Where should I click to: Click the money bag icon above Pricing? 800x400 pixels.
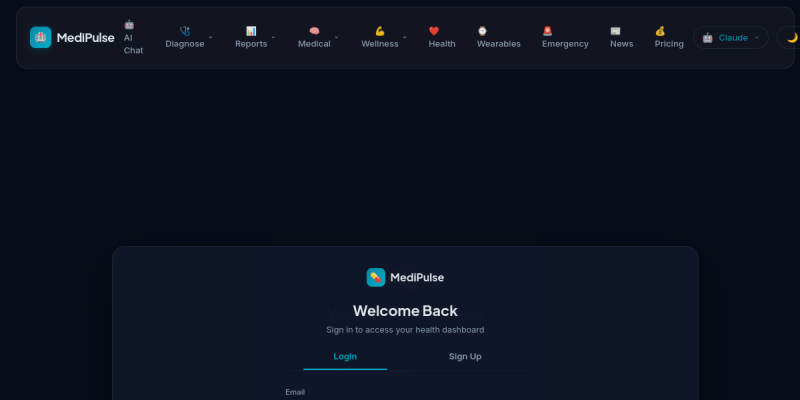[660, 31]
